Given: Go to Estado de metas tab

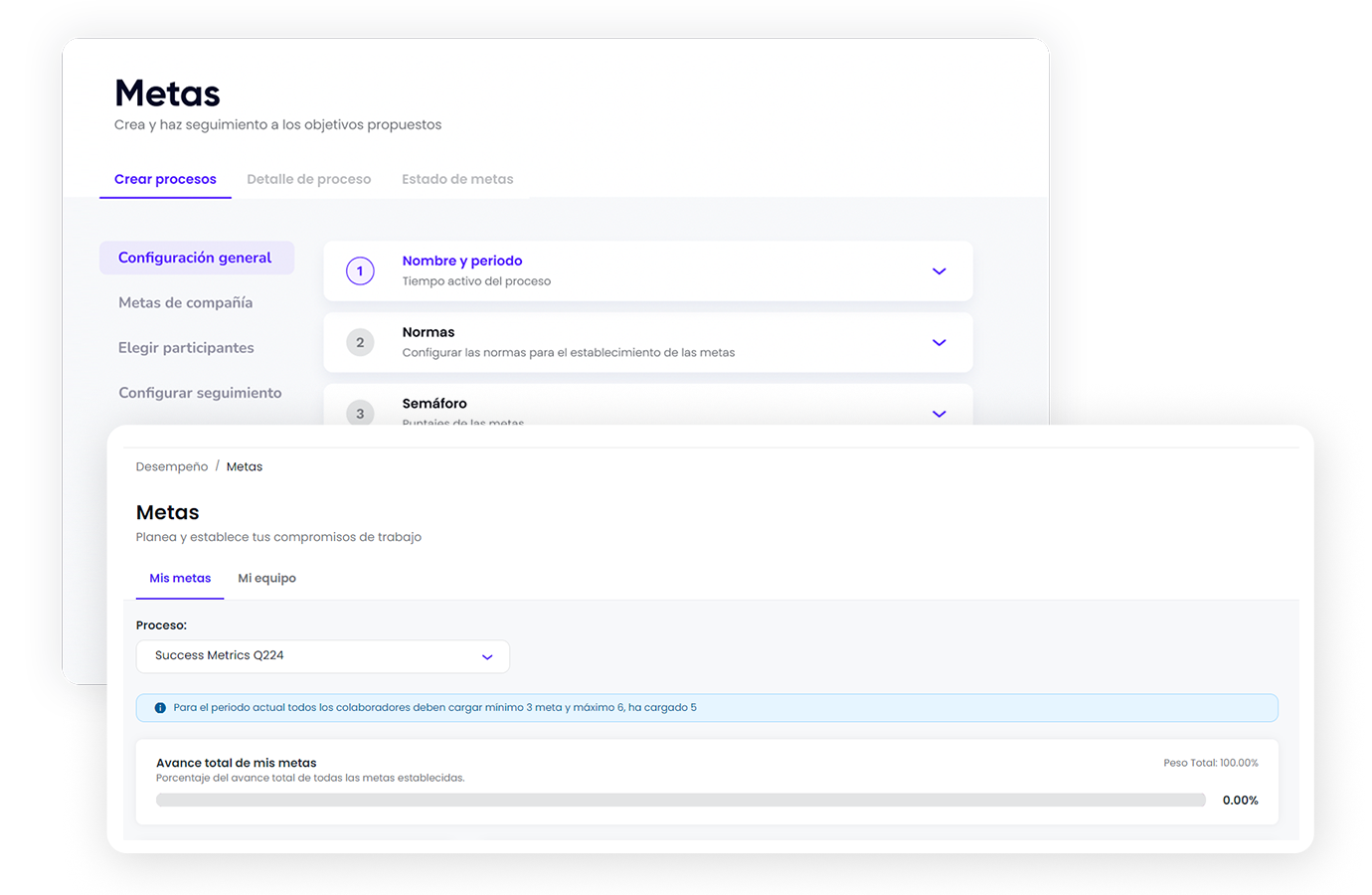Looking at the screenshot, I should click(457, 179).
